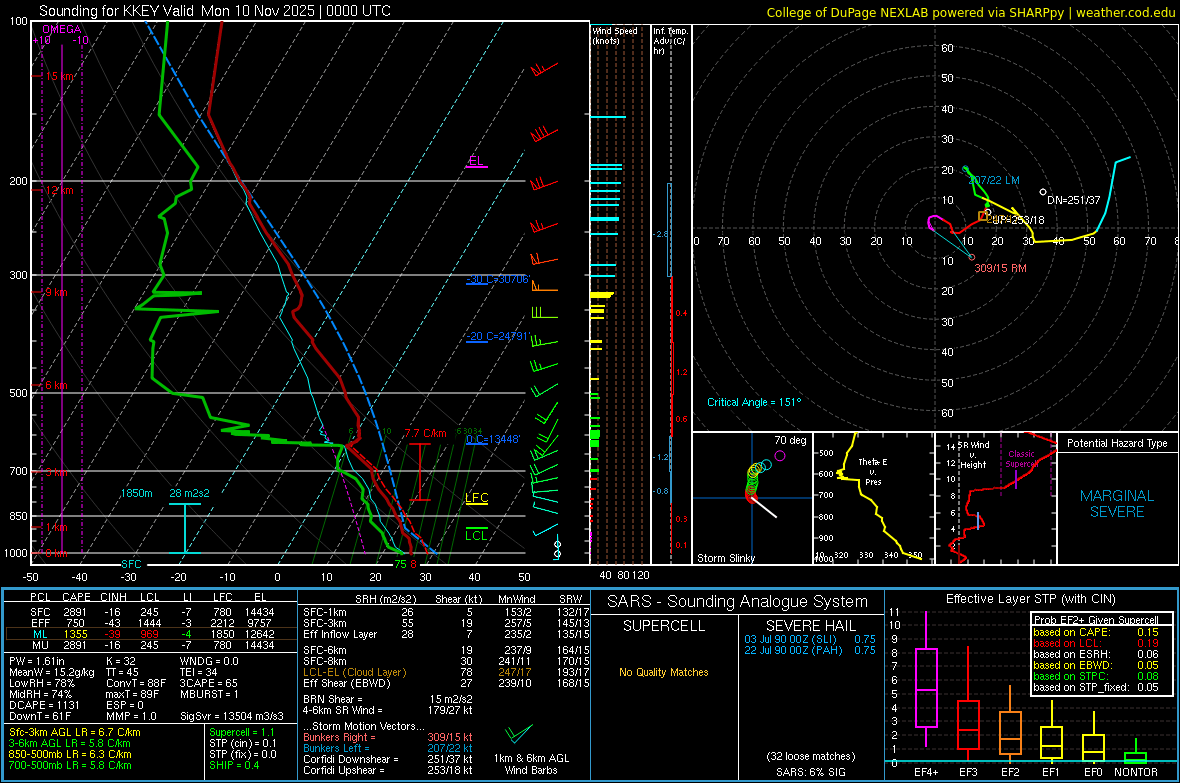Click the based on LCL probability row

pyautogui.click(x=1096, y=643)
